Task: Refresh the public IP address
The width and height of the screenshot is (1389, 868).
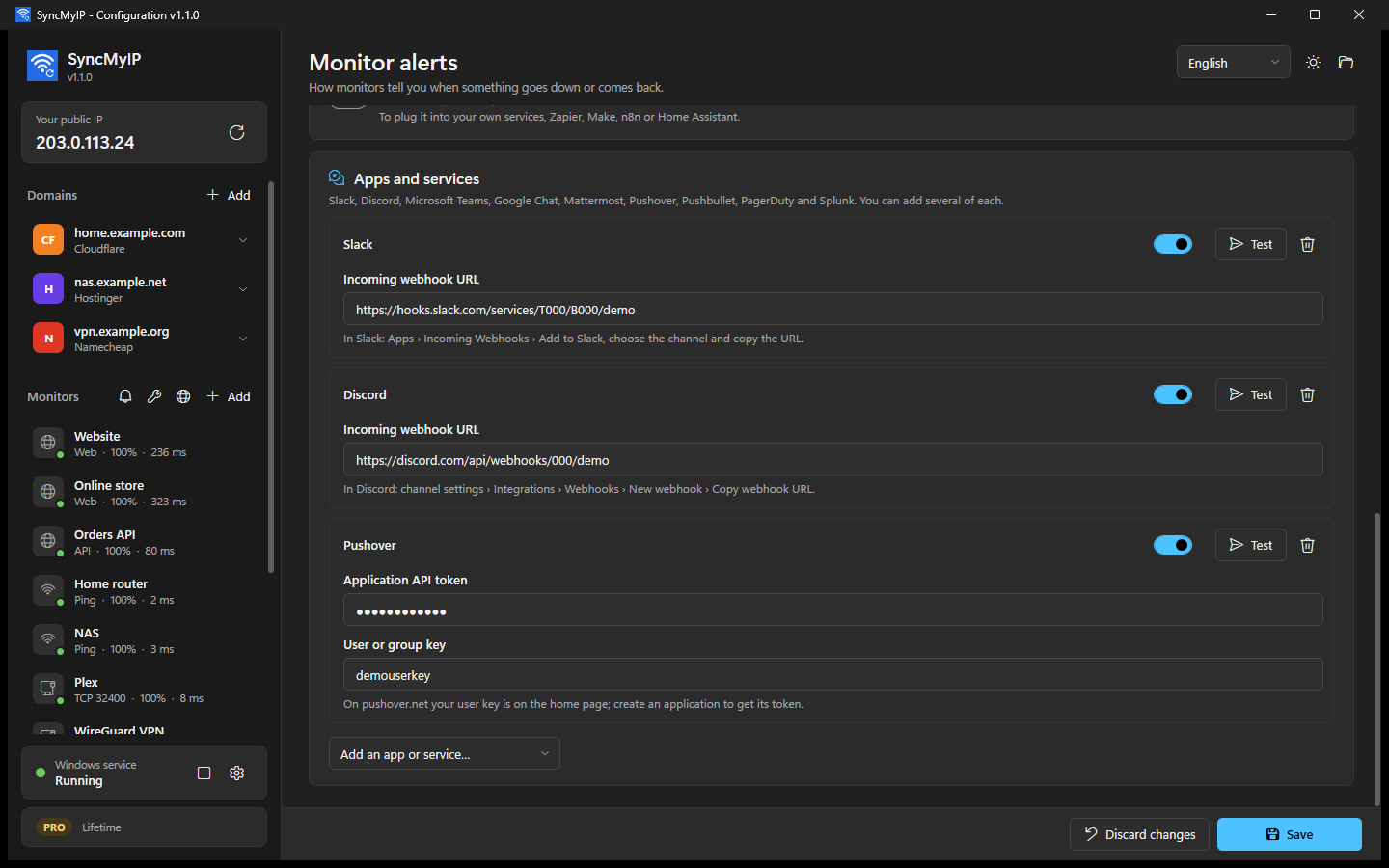Action: pyautogui.click(x=236, y=133)
